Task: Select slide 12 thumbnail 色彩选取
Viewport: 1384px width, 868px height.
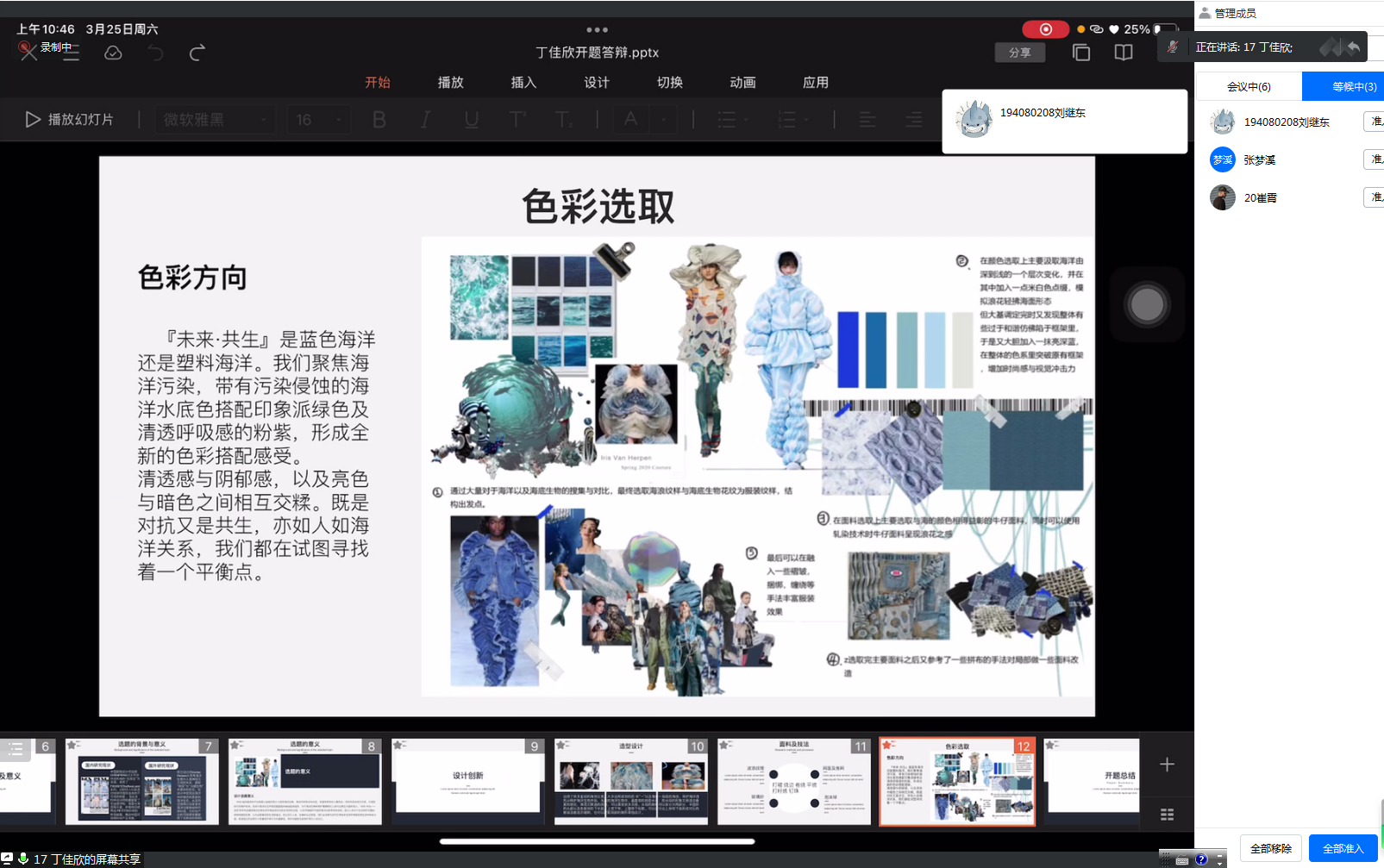Action: [x=957, y=782]
